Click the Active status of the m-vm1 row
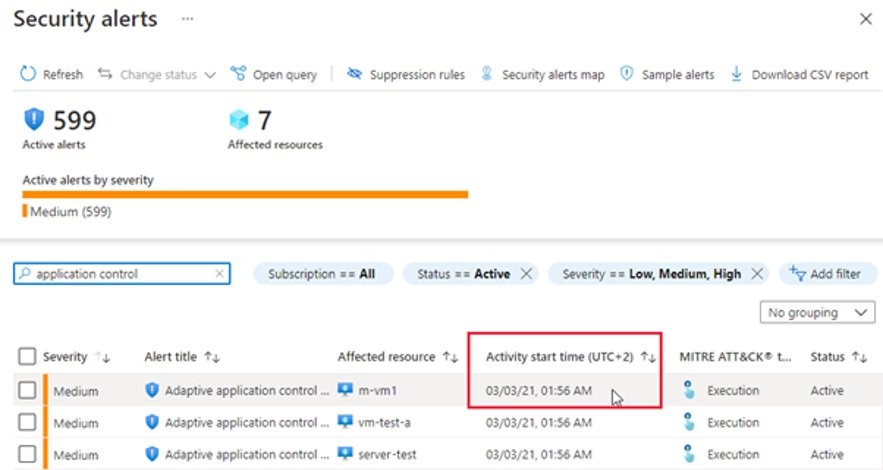 tap(827, 391)
